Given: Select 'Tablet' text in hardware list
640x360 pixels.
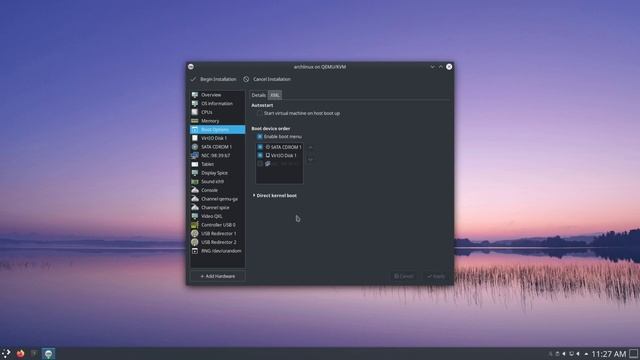Looking at the screenshot, I should coord(207,164).
